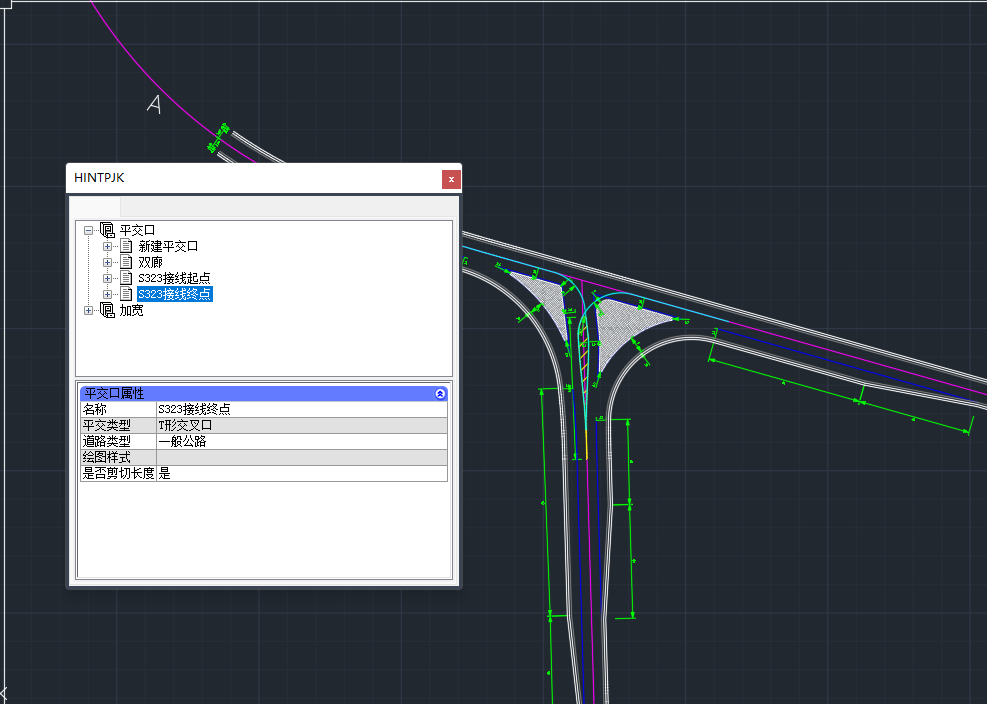Toggle the 是否剪切长度 value field
Image resolution: width=987 pixels, height=704 pixels.
tap(300, 473)
